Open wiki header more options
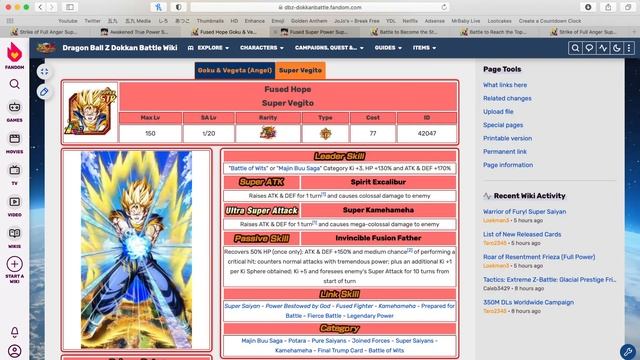This screenshot has width=640, height=360. pyautogui.click(x=629, y=48)
